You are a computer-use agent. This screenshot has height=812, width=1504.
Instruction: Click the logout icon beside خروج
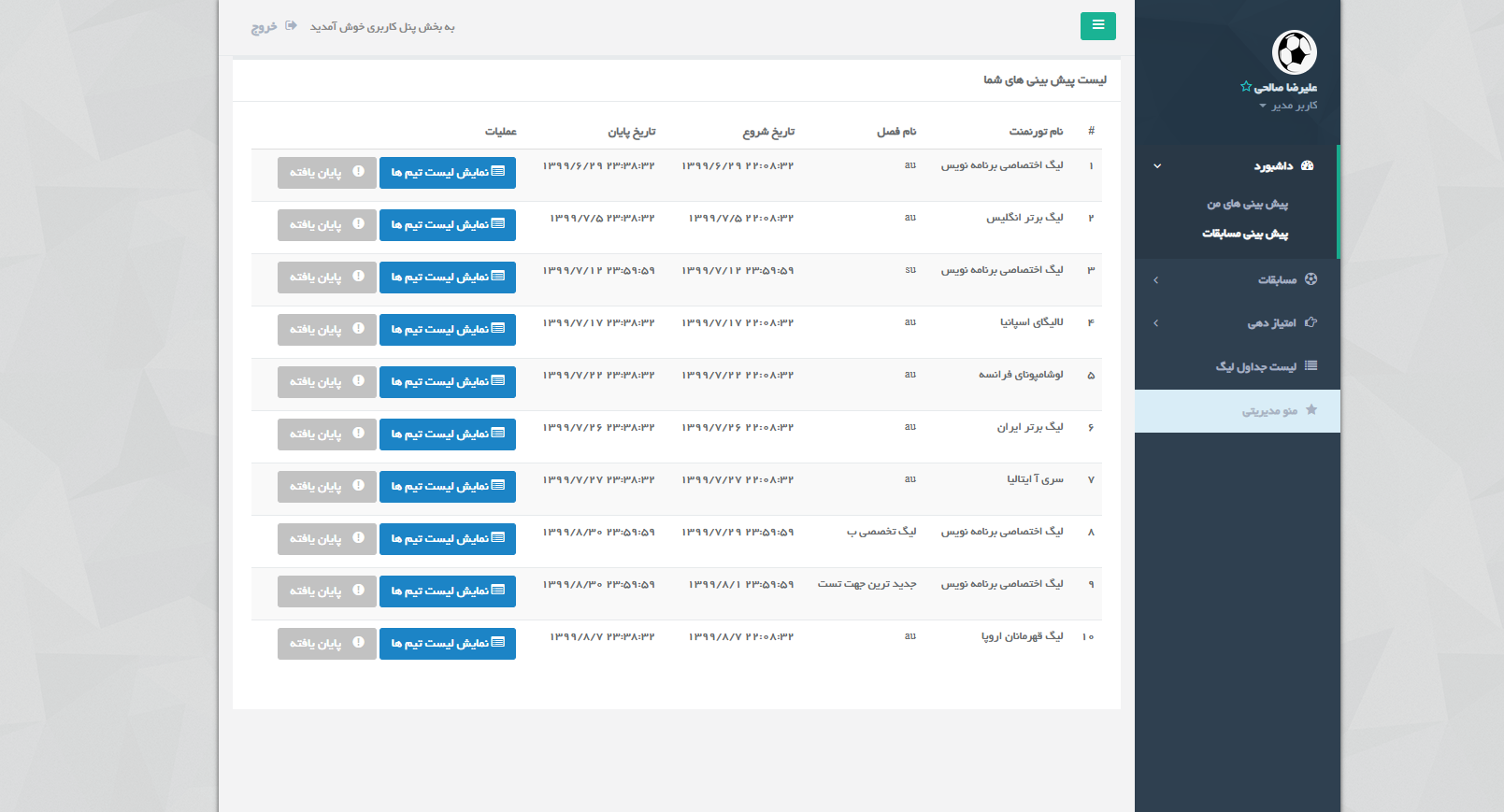pyautogui.click(x=291, y=26)
